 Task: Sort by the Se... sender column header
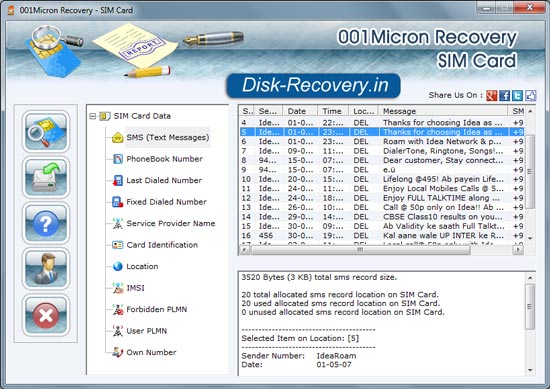pyautogui.click(x=268, y=111)
